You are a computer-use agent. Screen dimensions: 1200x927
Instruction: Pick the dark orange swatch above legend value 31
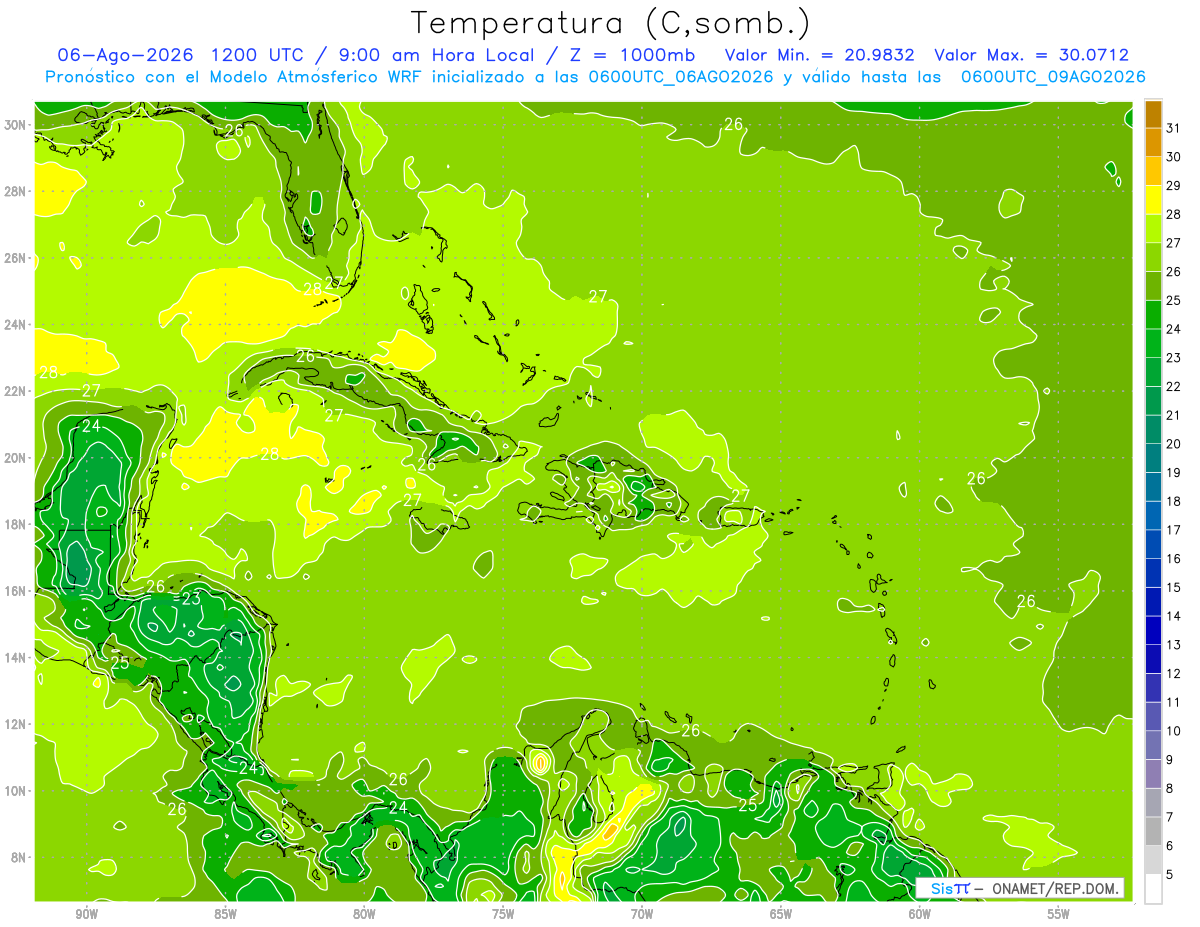1153,114
